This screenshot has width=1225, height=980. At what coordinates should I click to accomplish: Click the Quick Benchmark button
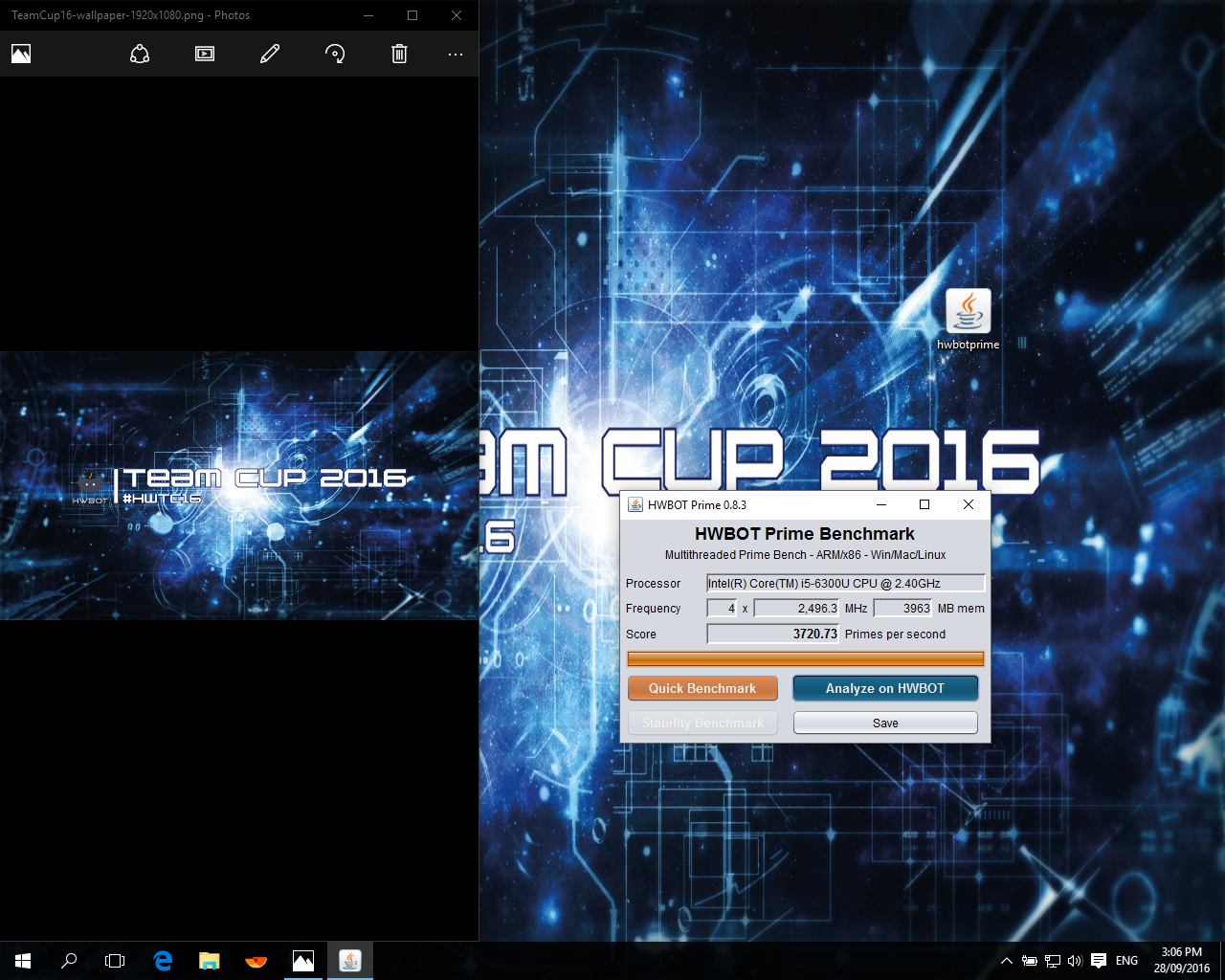[x=702, y=688]
